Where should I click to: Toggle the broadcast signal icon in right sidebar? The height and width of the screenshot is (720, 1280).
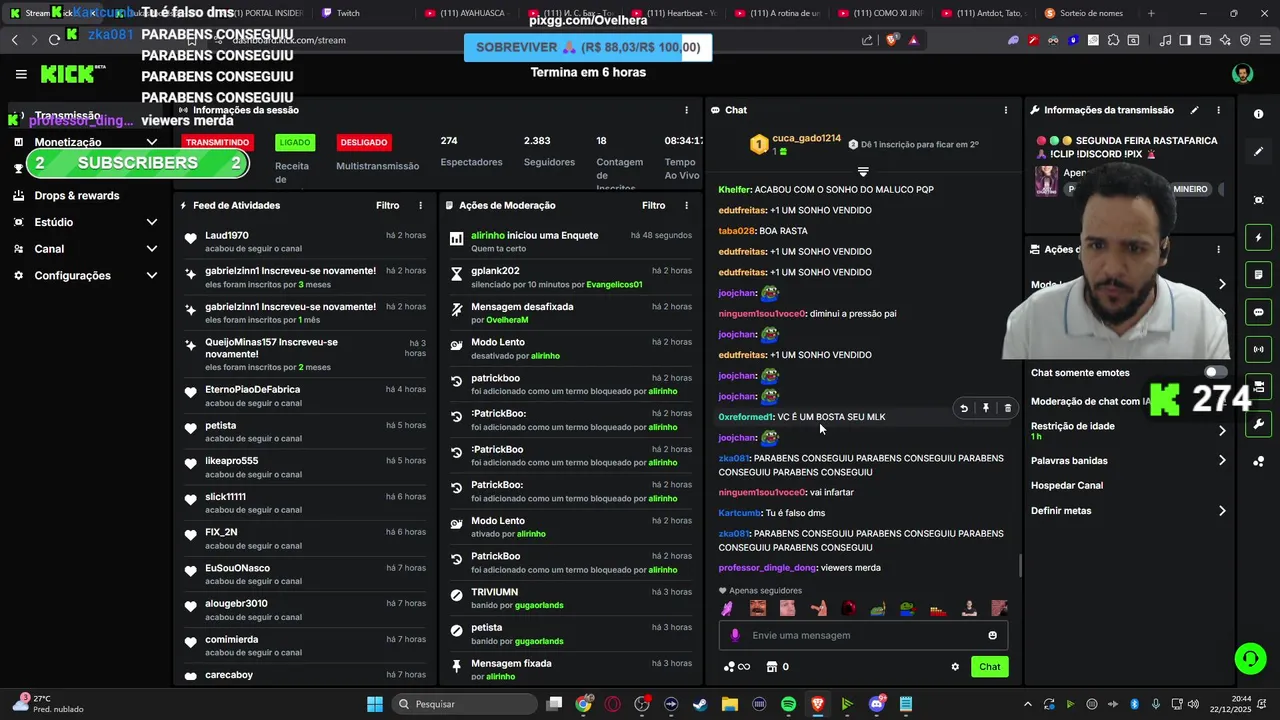tap(1258, 349)
